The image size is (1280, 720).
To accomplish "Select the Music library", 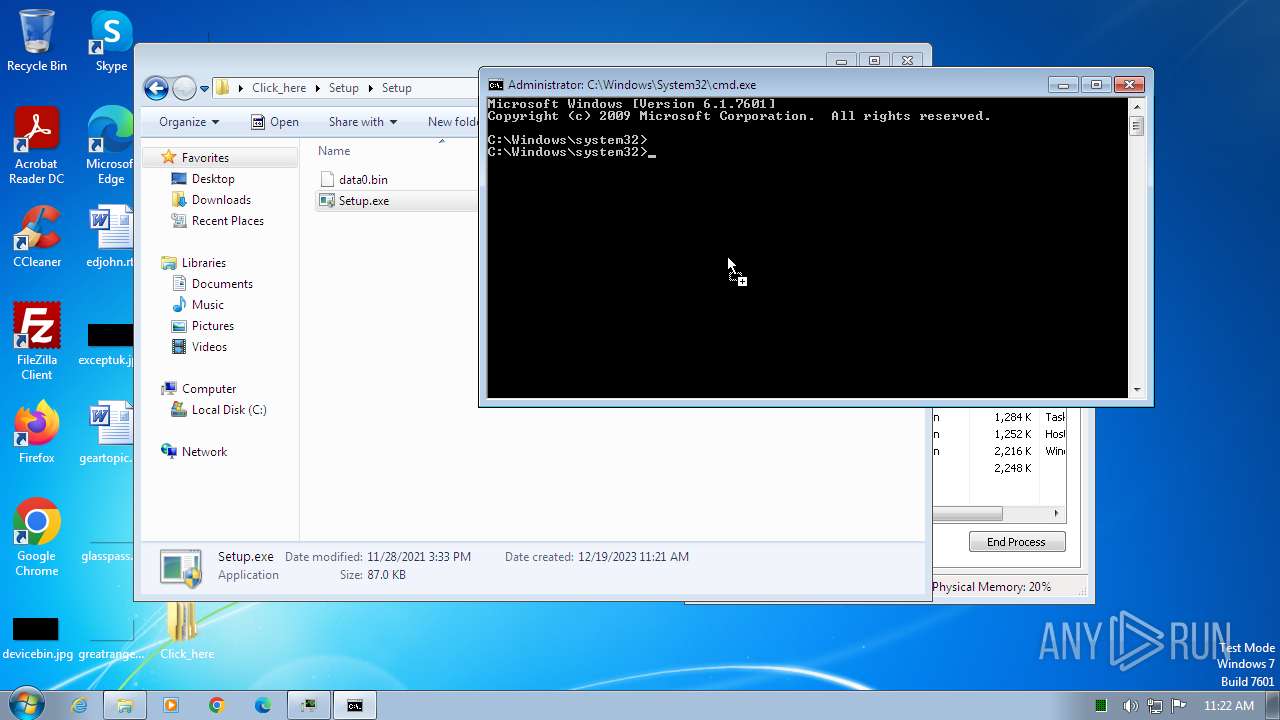I will (207, 305).
